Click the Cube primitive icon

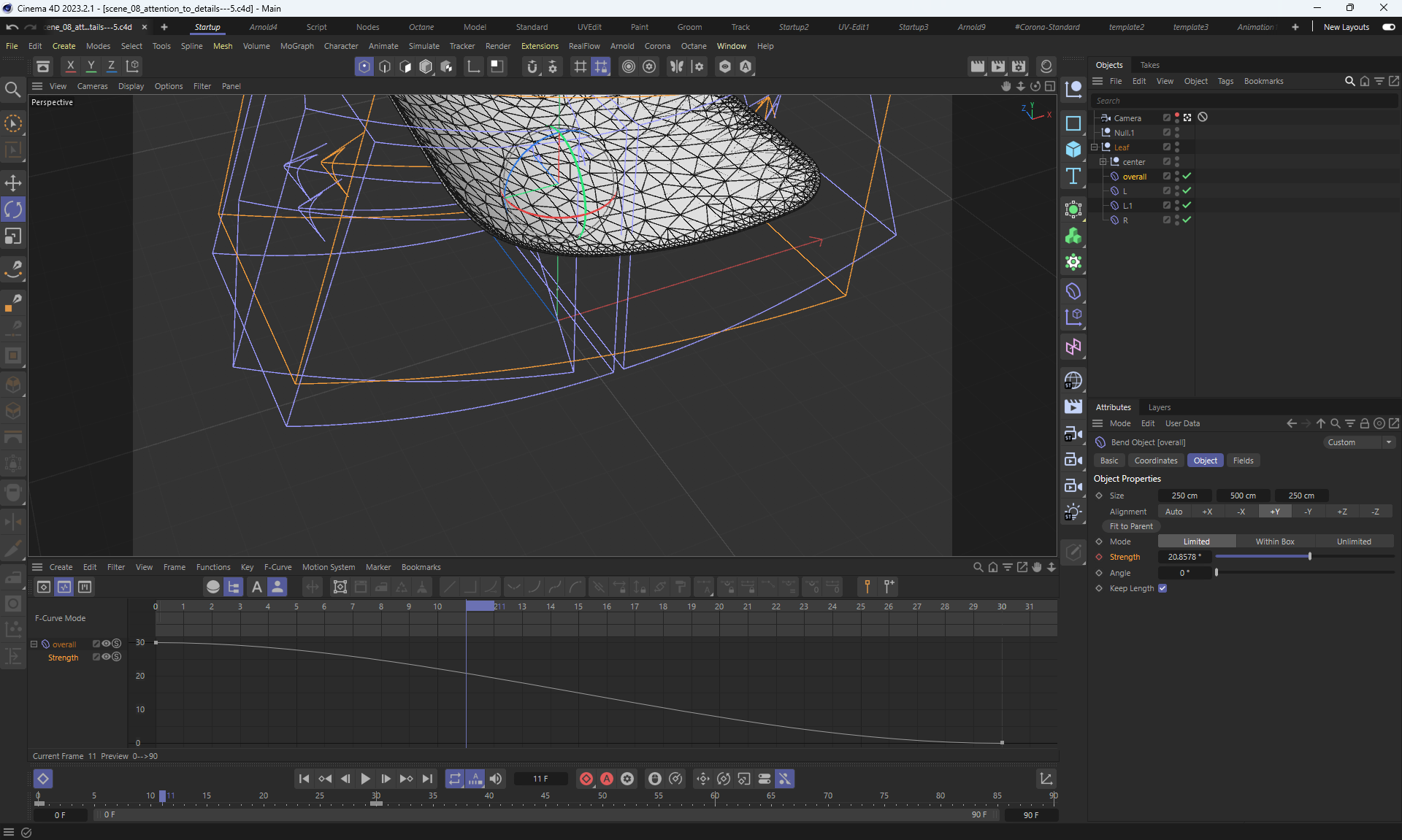click(x=1073, y=149)
